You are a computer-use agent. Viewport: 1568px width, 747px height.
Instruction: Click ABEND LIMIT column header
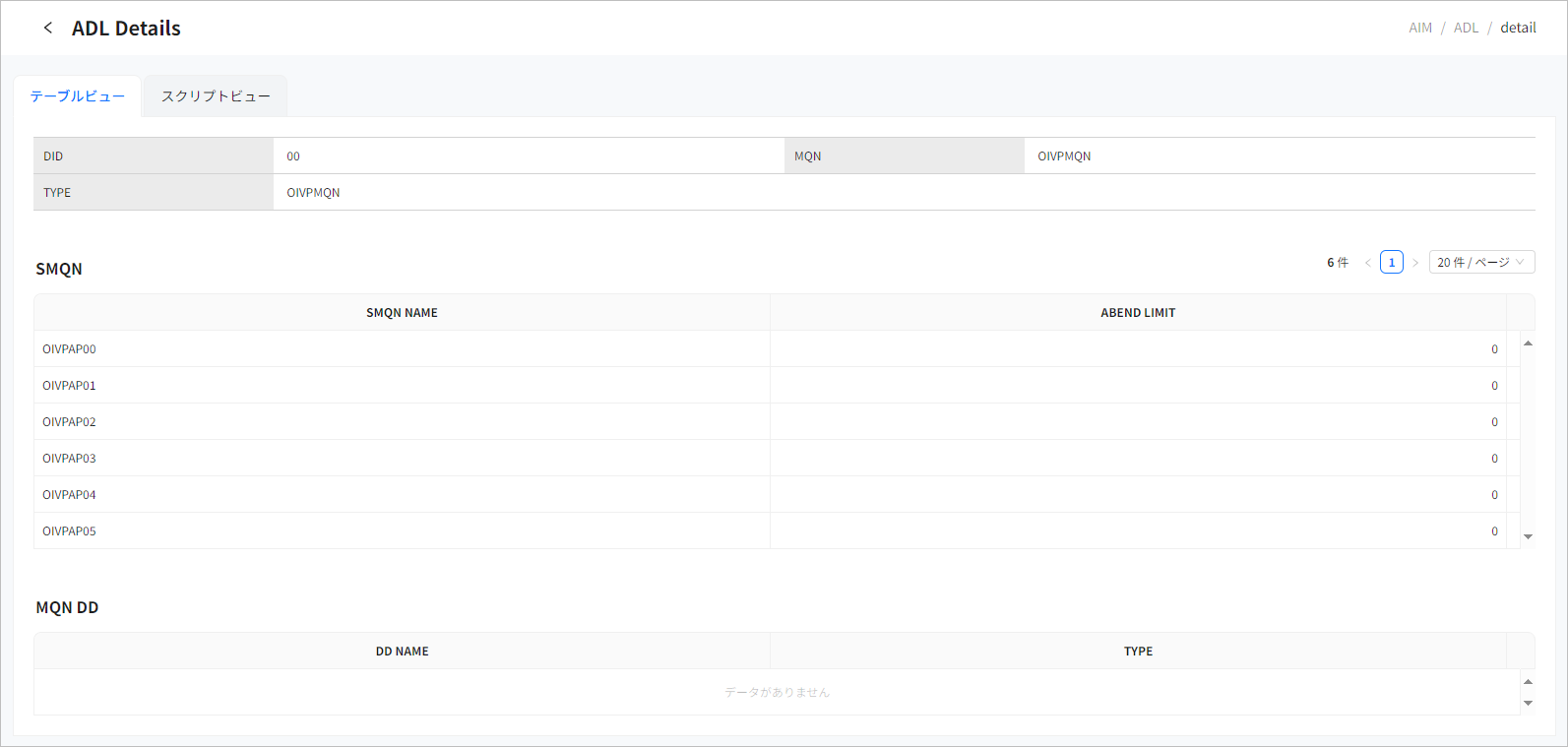click(x=1137, y=313)
